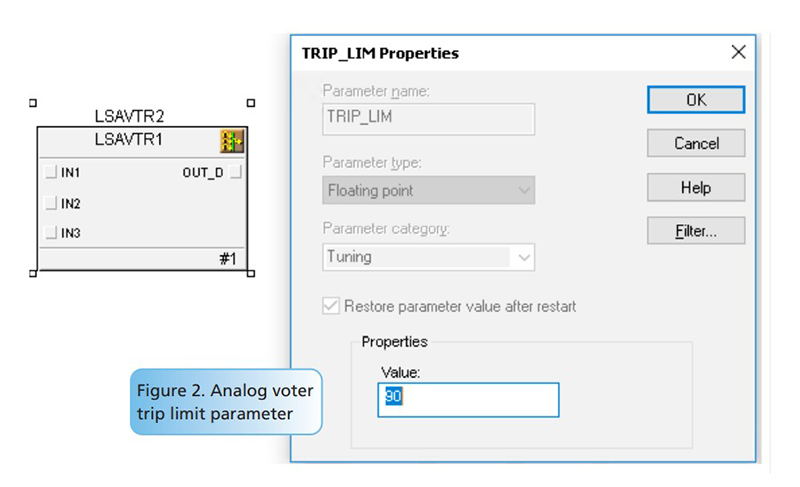
Task: Click the LSAVTR1 function block icon
Action: click(x=233, y=141)
